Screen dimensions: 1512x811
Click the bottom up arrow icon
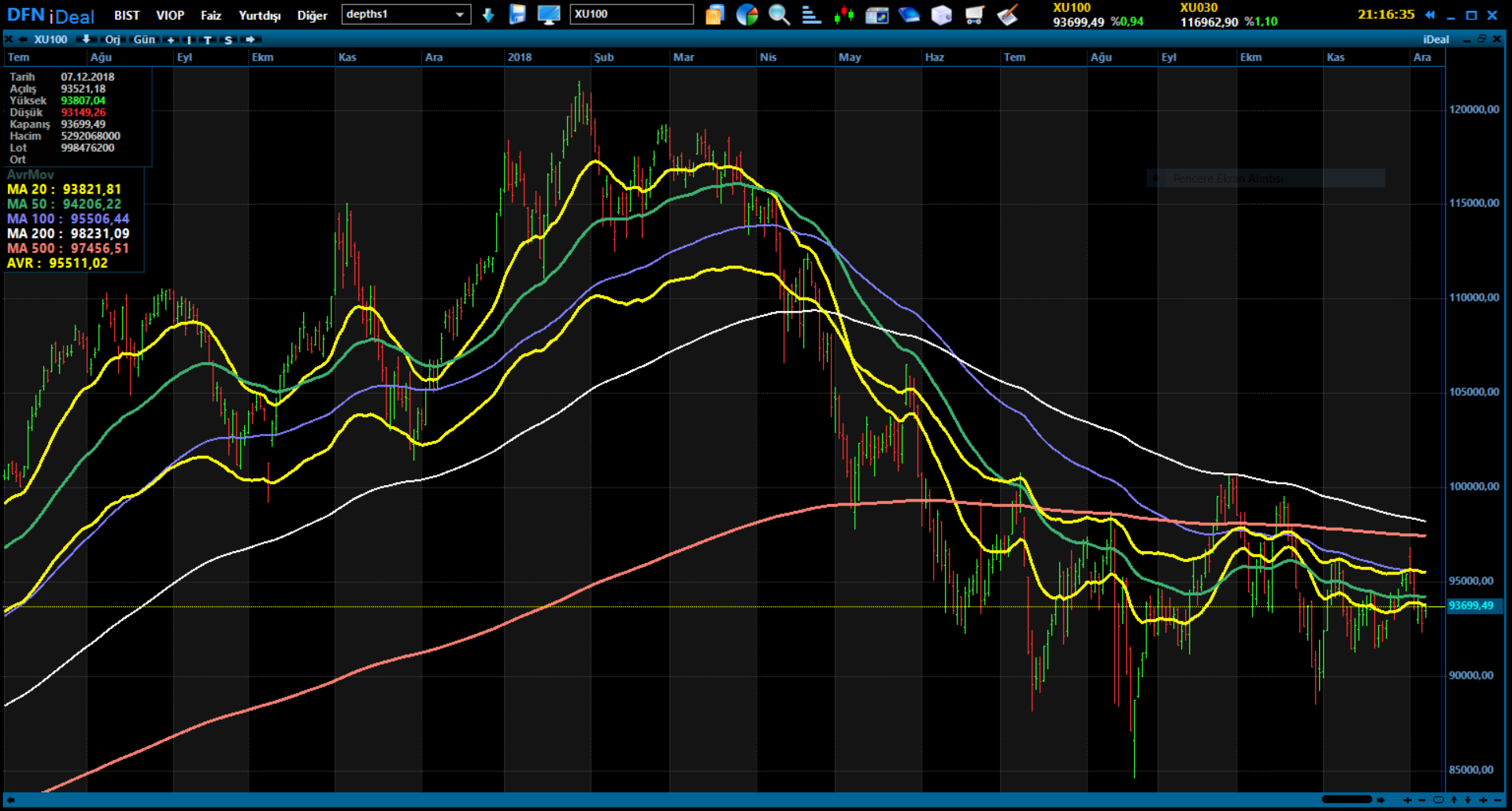[x=1454, y=800]
